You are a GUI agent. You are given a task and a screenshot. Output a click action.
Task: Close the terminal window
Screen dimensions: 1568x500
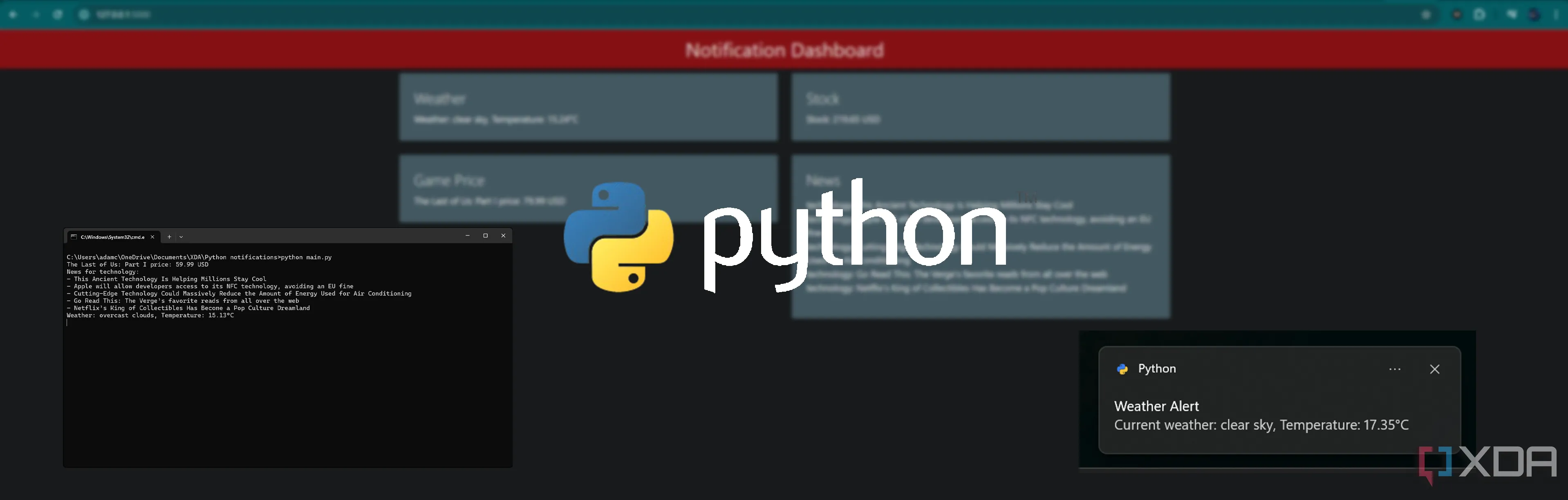point(504,236)
